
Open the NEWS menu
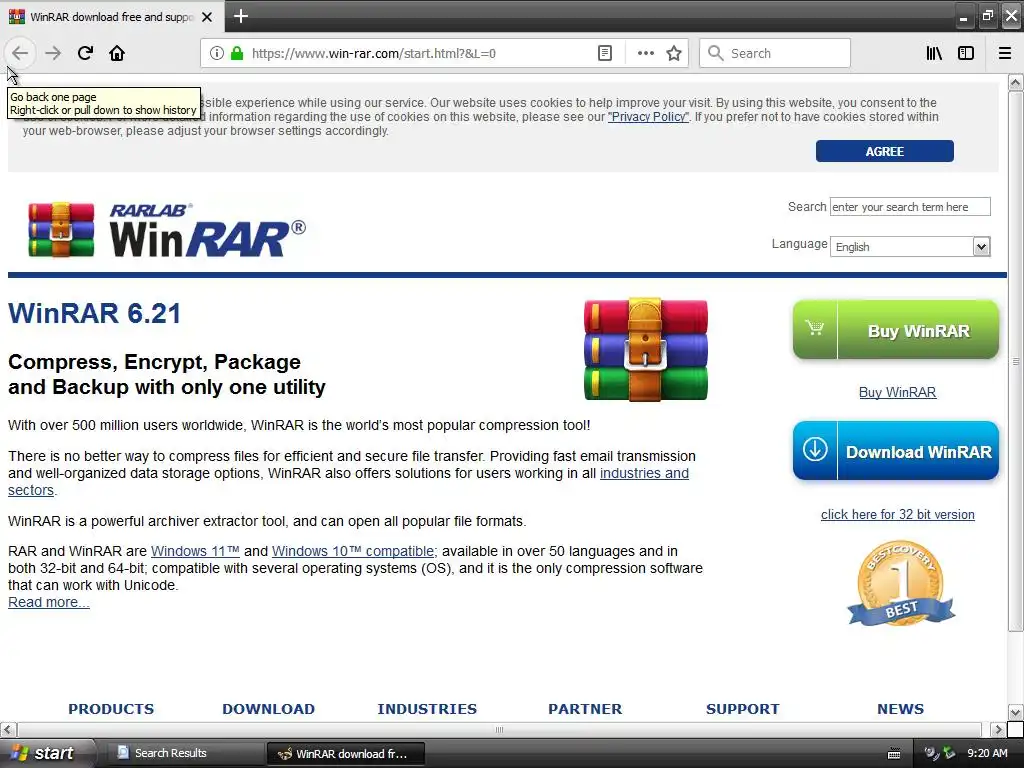coord(900,709)
